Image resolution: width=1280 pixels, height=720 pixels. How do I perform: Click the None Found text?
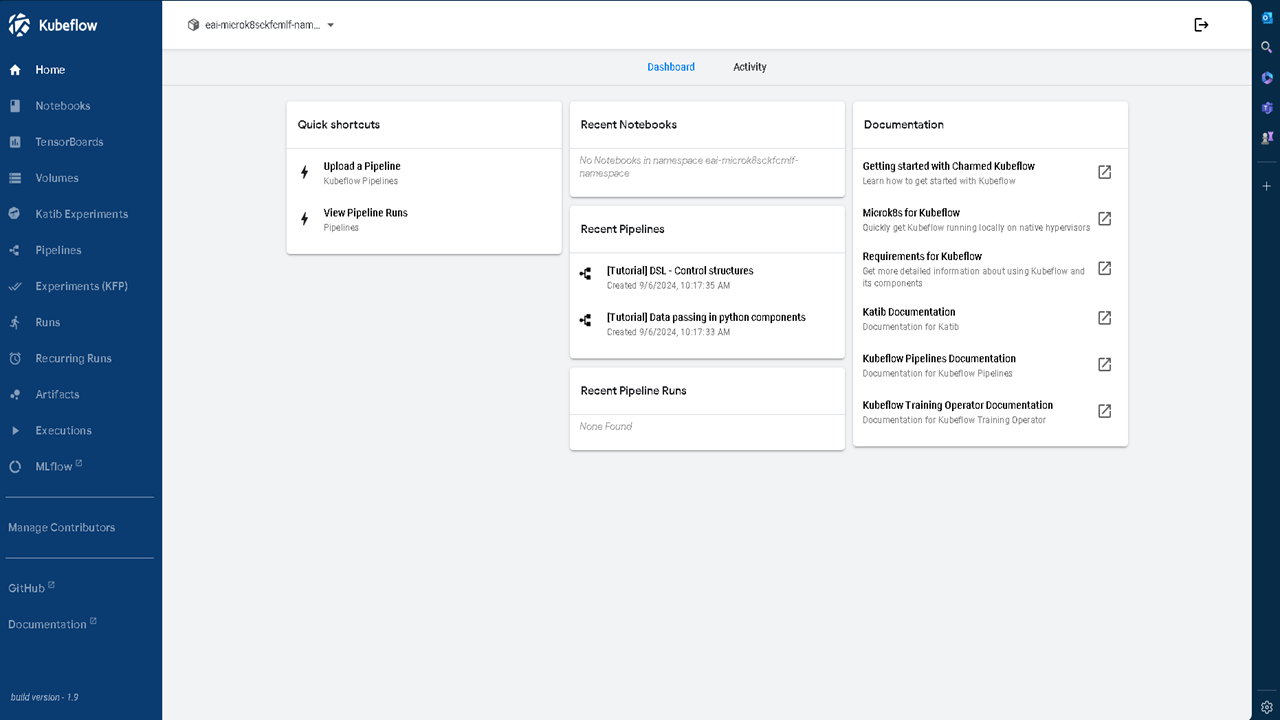point(606,427)
